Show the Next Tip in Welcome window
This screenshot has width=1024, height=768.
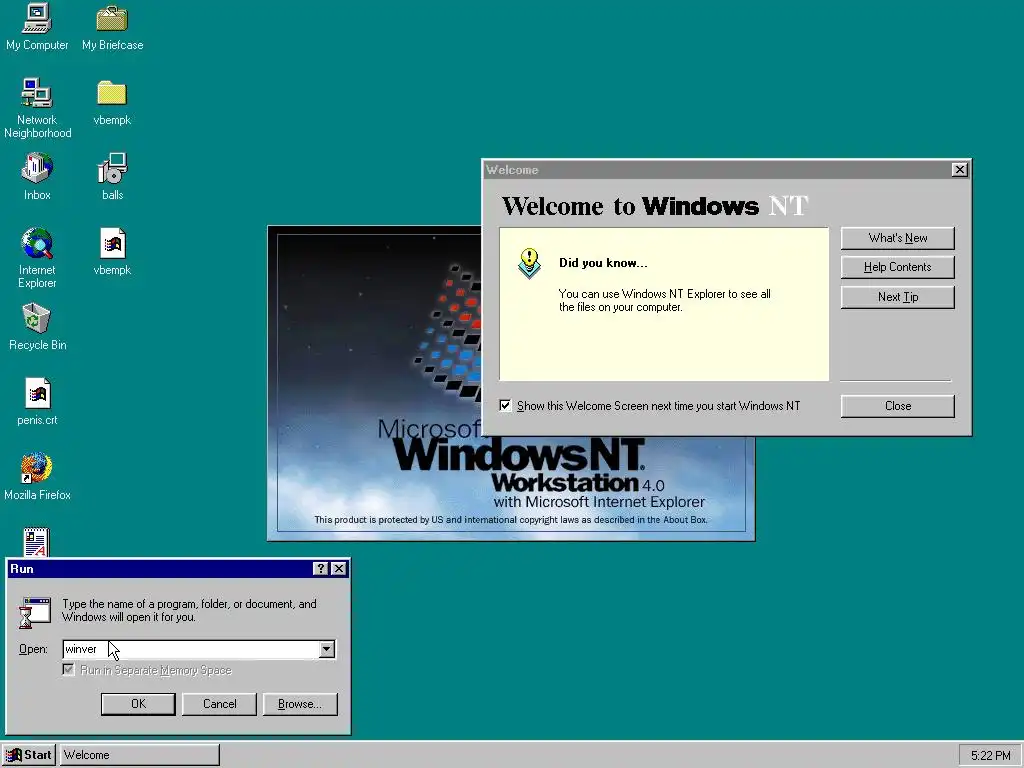897,297
